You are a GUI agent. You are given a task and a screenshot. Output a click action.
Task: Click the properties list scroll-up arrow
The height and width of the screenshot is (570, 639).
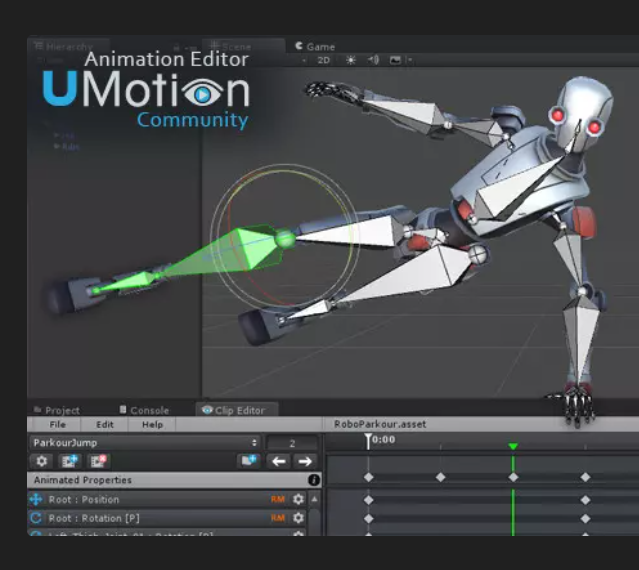click(x=314, y=499)
